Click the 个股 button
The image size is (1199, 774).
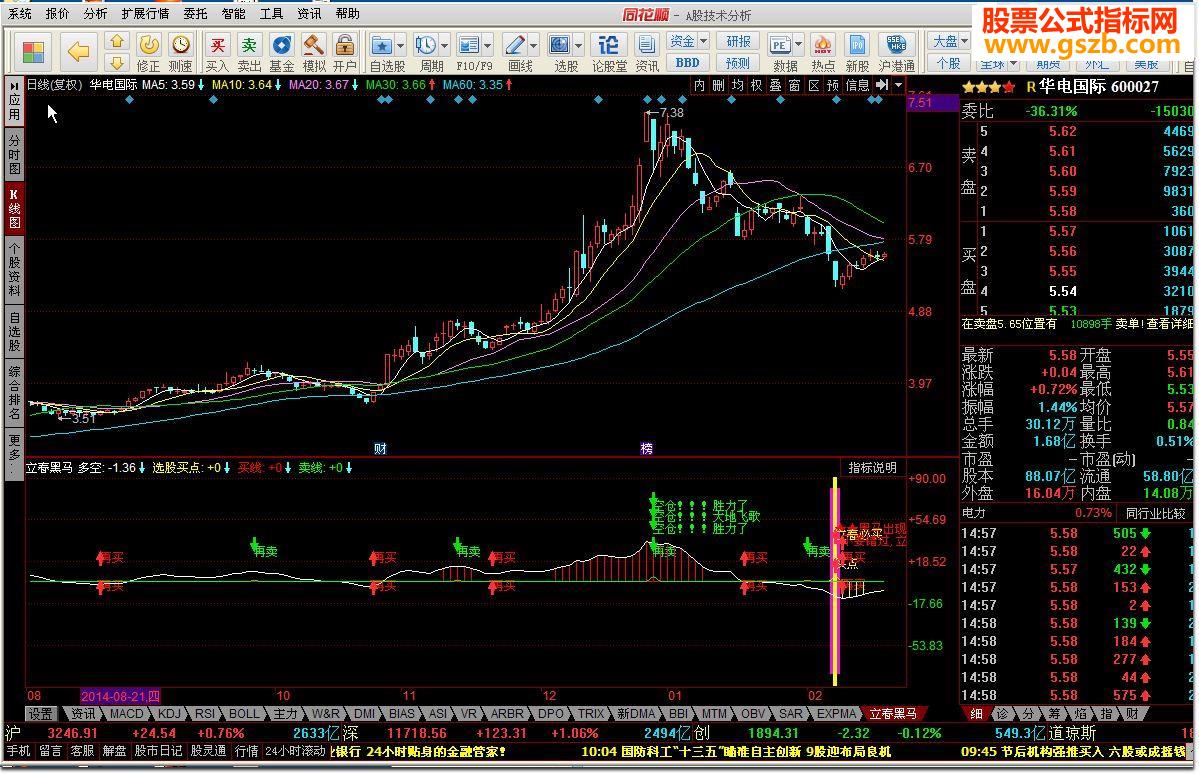pyautogui.click(x=948, y=63)
